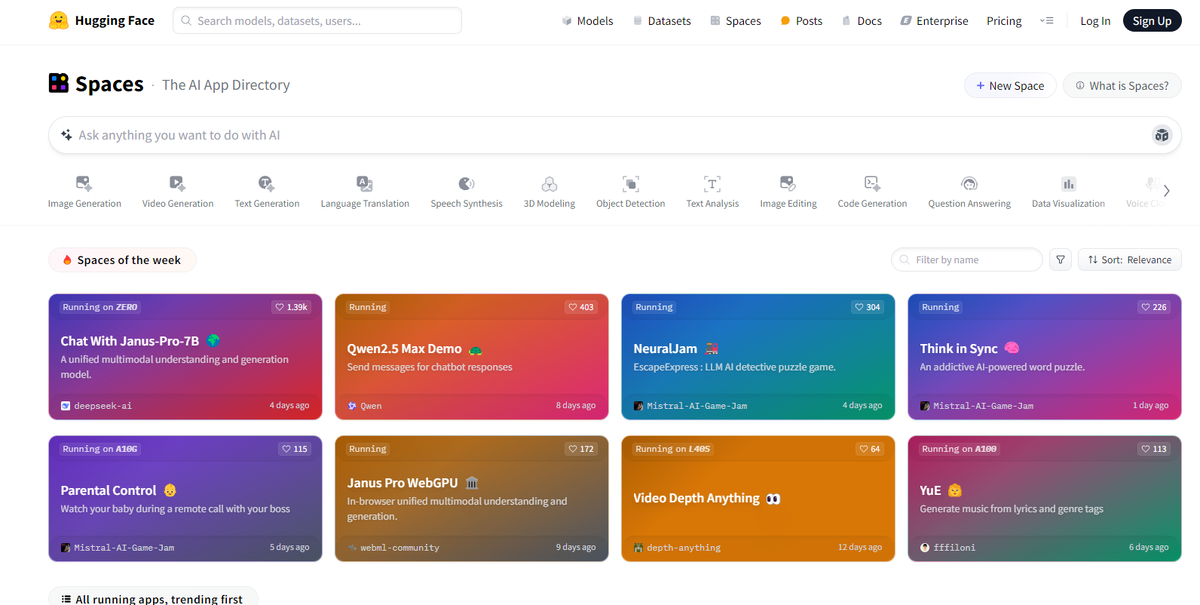Open the Sort: Relevance dropdown

(x=1130, y=260)
